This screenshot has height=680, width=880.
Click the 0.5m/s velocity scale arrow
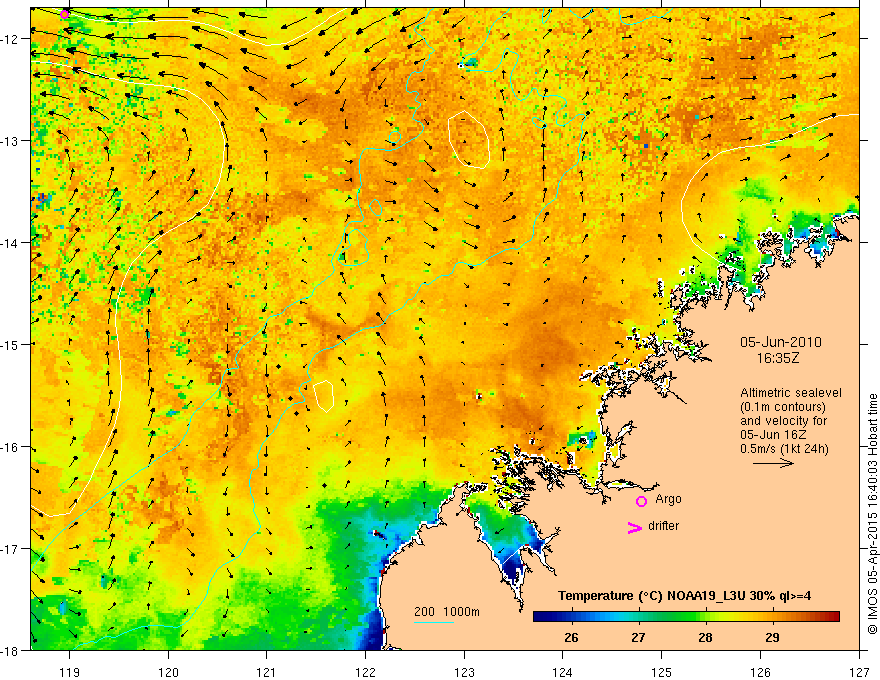tap(773, 463)
